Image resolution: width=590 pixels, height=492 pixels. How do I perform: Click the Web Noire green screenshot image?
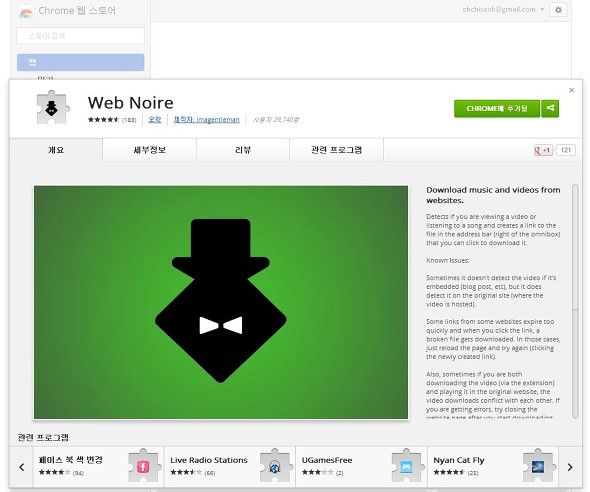point(221,302)
